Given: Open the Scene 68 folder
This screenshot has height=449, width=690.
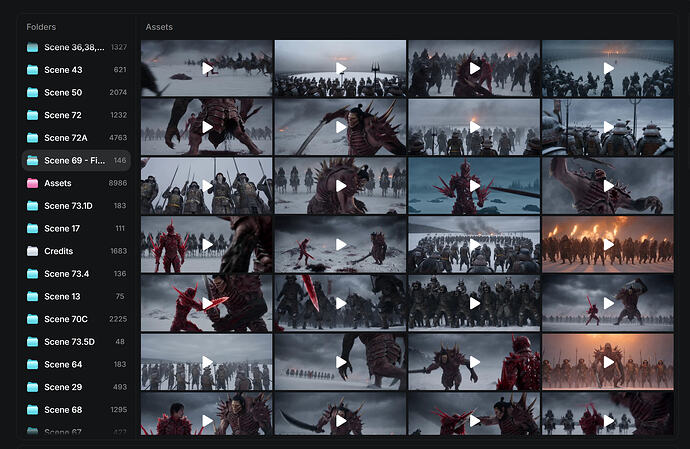Looking at the screenshot, I should click(x=76, y=410).
